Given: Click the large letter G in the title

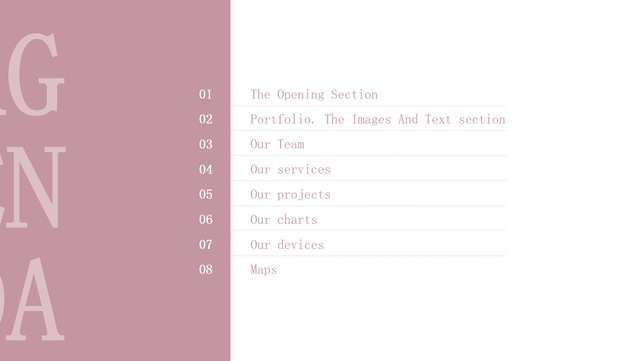Looking at the screenshot, I should (x=36, y=75).
